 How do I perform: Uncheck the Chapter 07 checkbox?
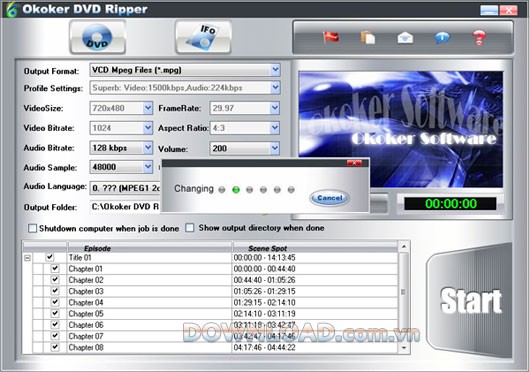click(x=55, y=336)
